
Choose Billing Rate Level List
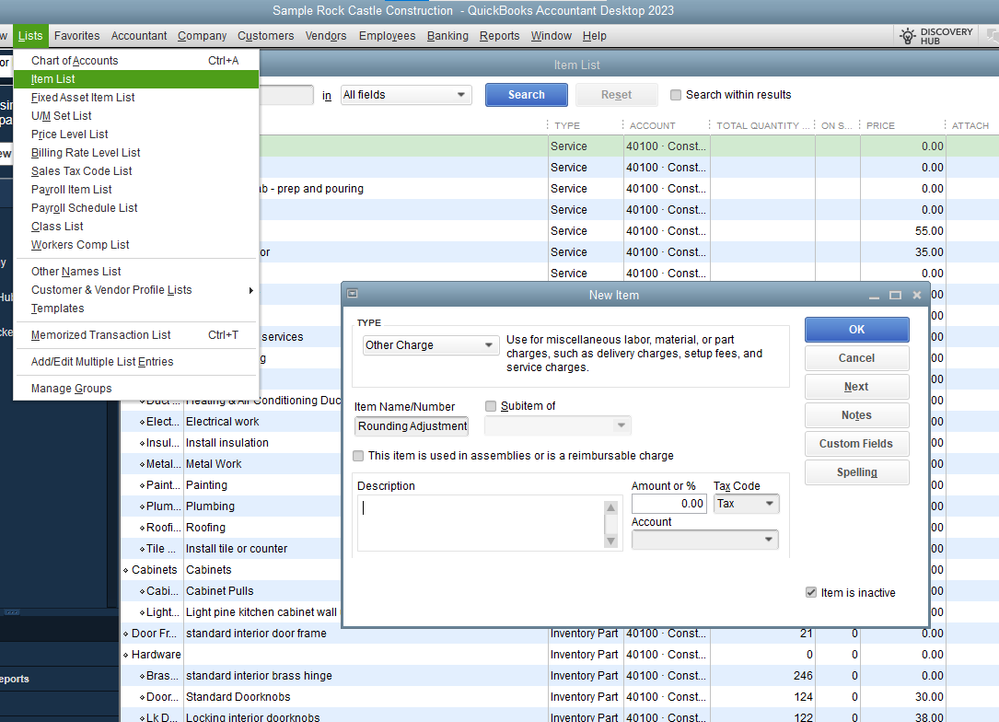[x=136, y=153]
